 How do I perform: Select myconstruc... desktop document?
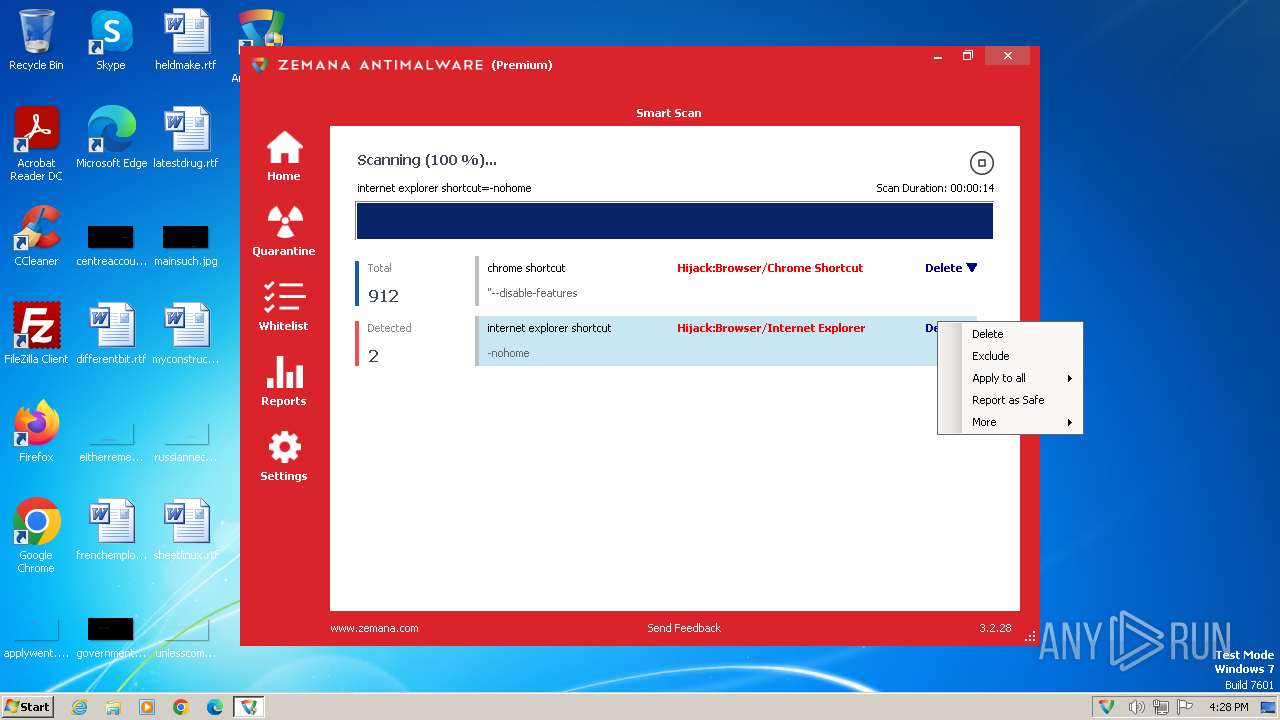tap(186, 334)
